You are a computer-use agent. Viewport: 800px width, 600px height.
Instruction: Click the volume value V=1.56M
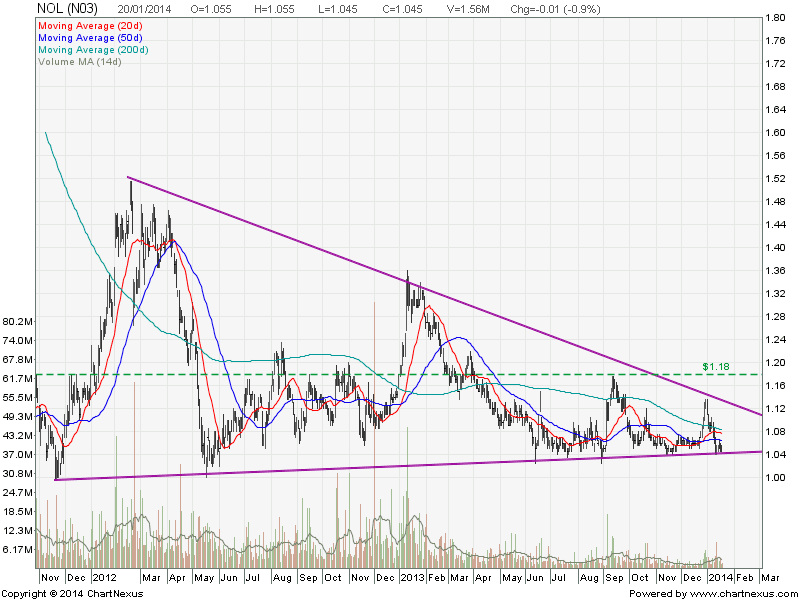[468, 9]
